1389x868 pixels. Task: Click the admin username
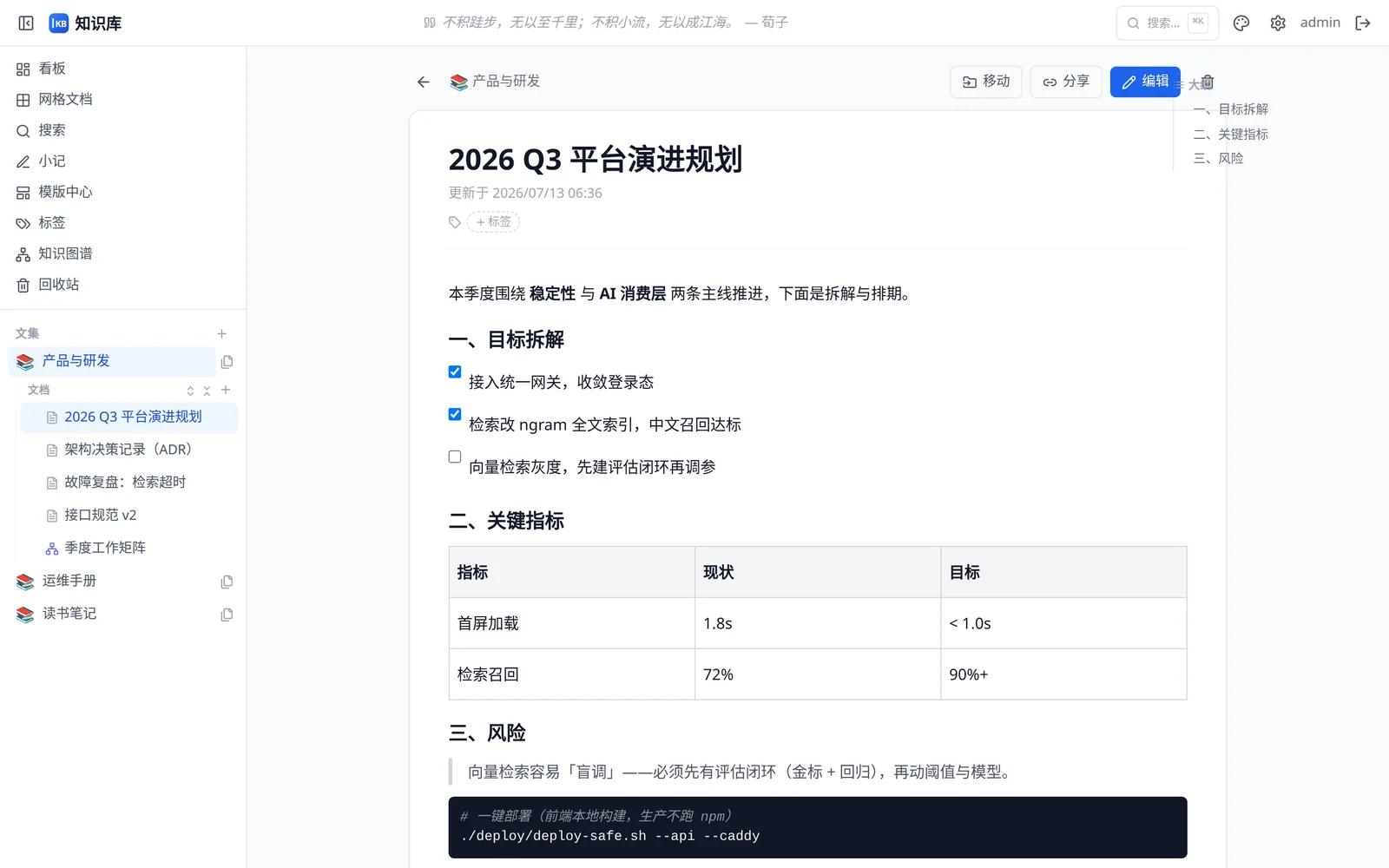(x=1320, y=23)
